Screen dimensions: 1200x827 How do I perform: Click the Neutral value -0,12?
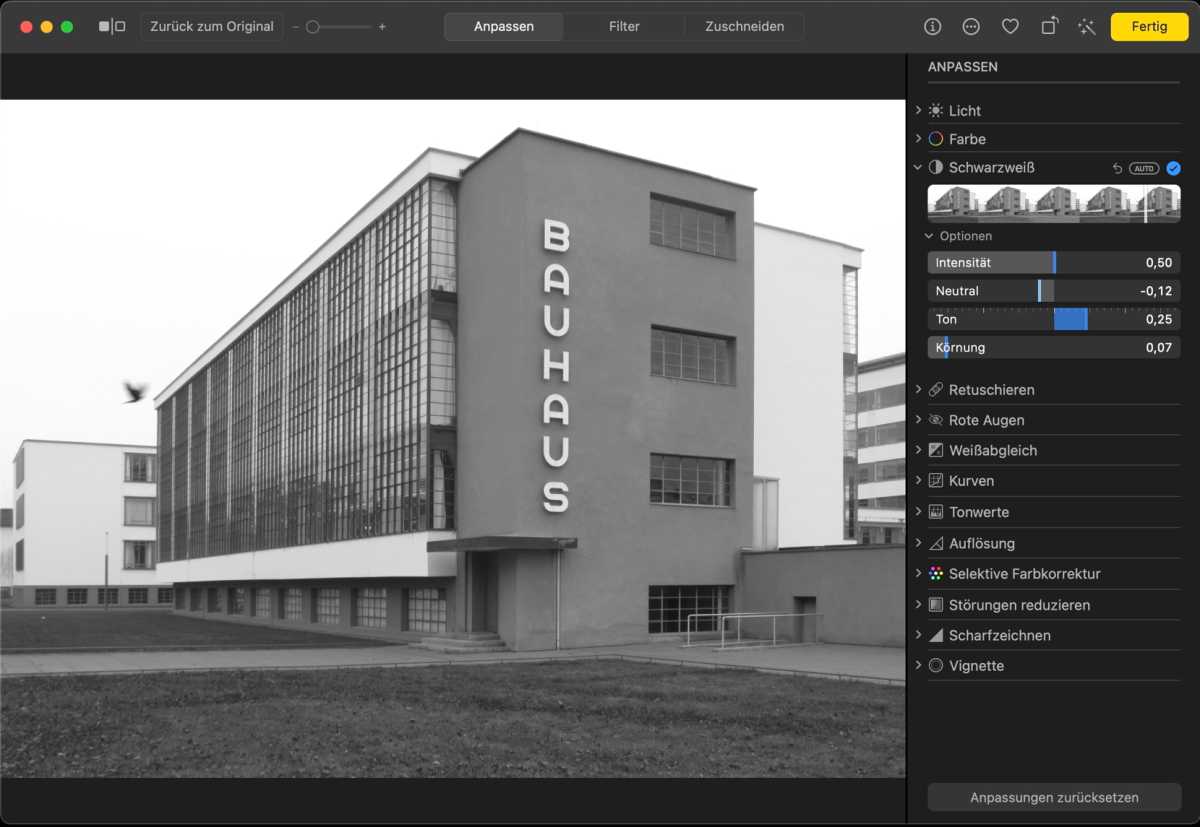(1156, 291)
